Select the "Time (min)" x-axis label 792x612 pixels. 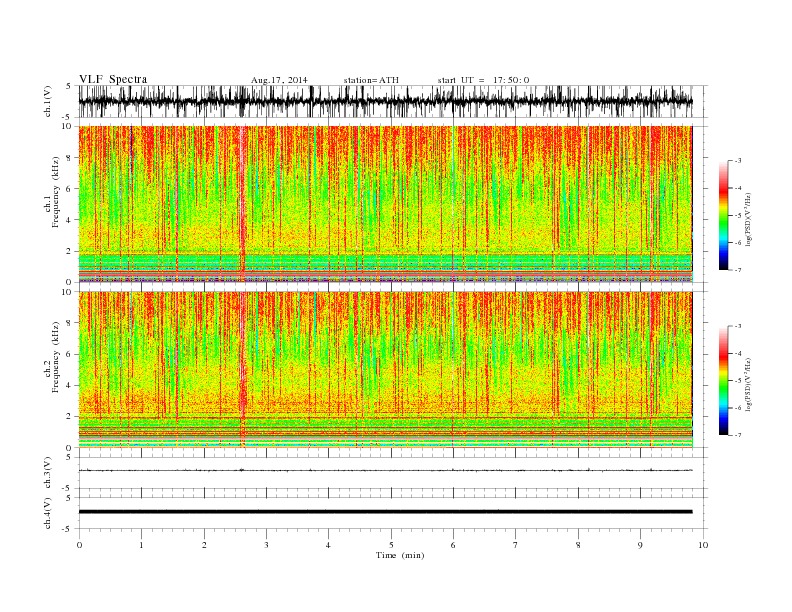[400, 555]
